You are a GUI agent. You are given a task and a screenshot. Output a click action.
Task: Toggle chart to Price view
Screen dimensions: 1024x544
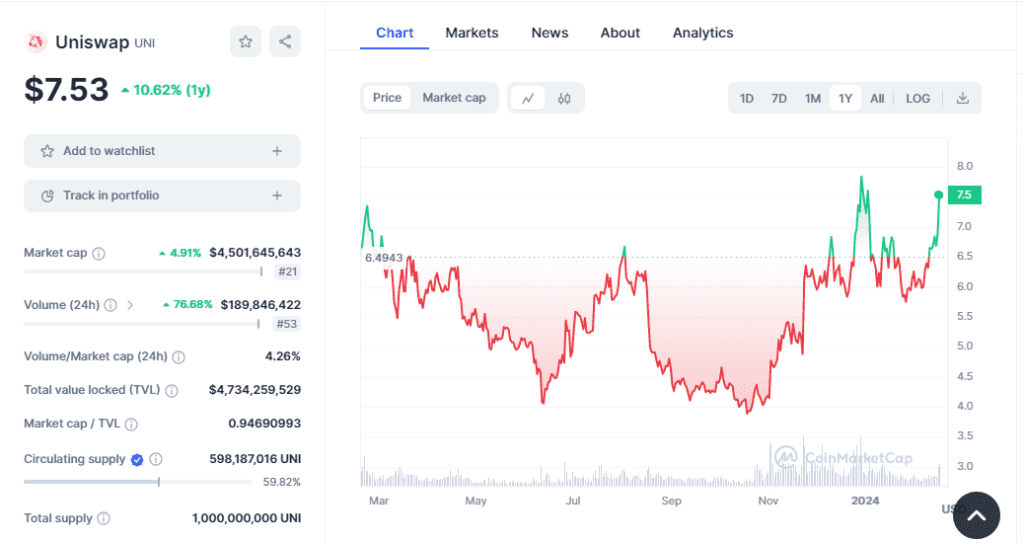pos(387,98)
